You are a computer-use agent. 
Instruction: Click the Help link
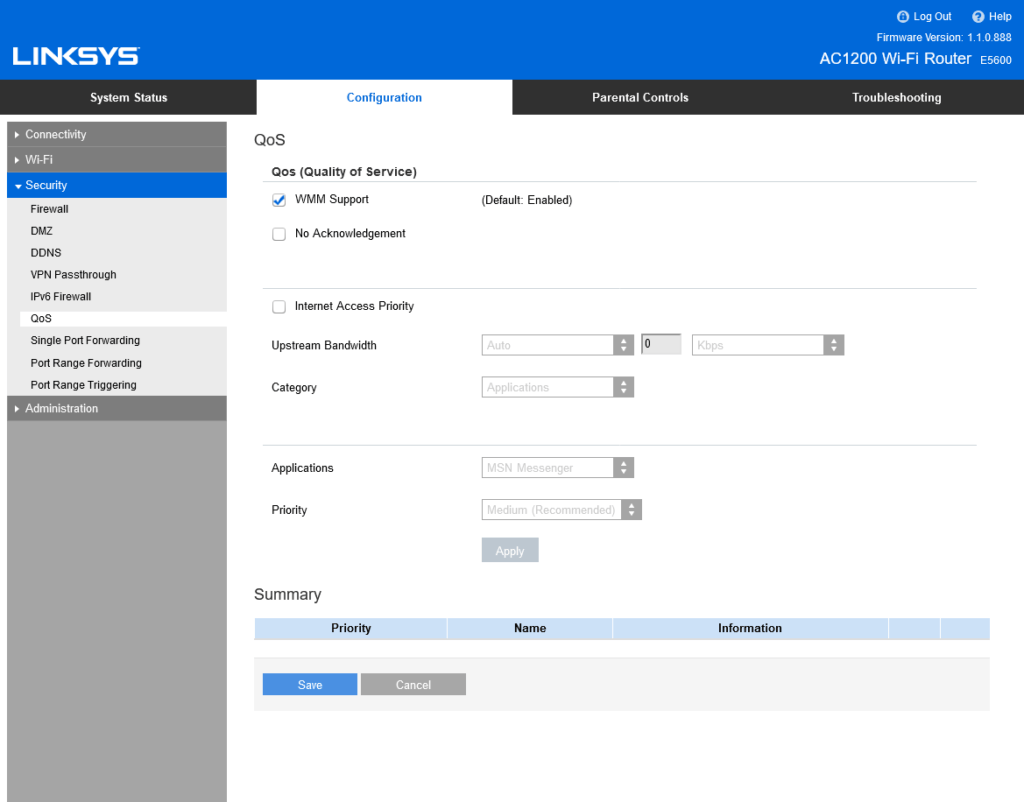coord(1000,17)
